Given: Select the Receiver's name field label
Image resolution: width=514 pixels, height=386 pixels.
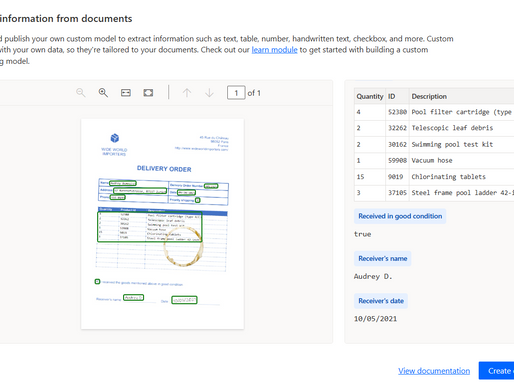Looking at the screenshot, I should pos(383,258).
